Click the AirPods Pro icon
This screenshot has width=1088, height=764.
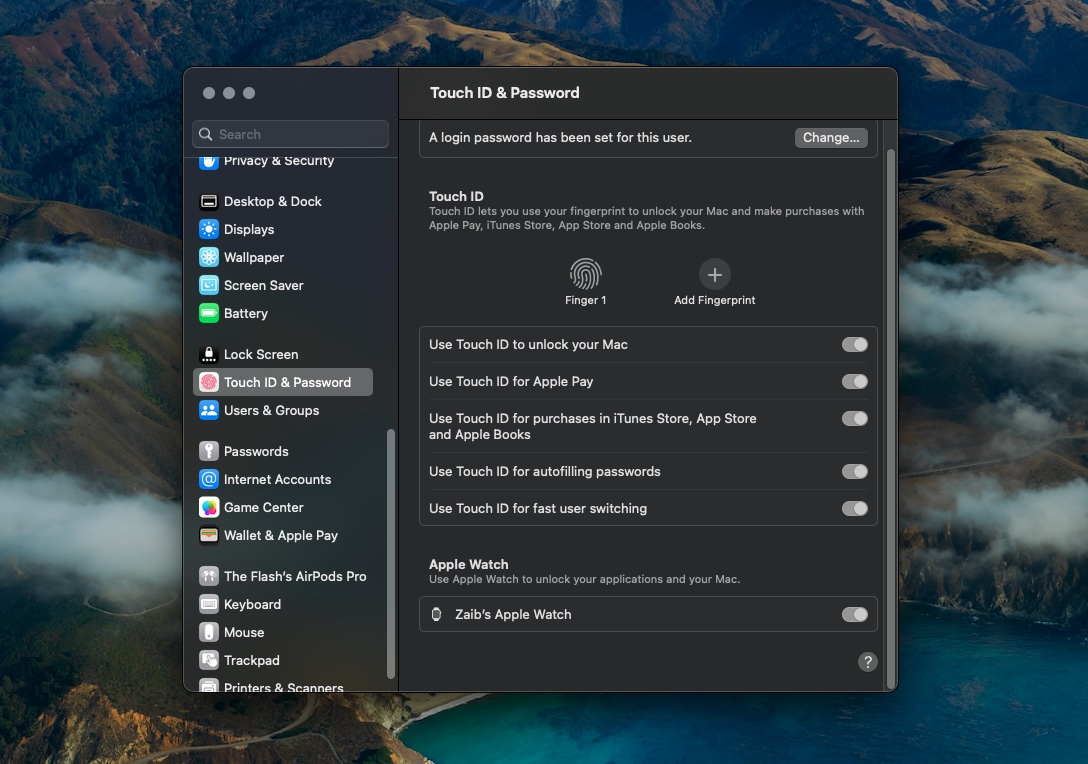pyautogui.click(x=209, y=576)
